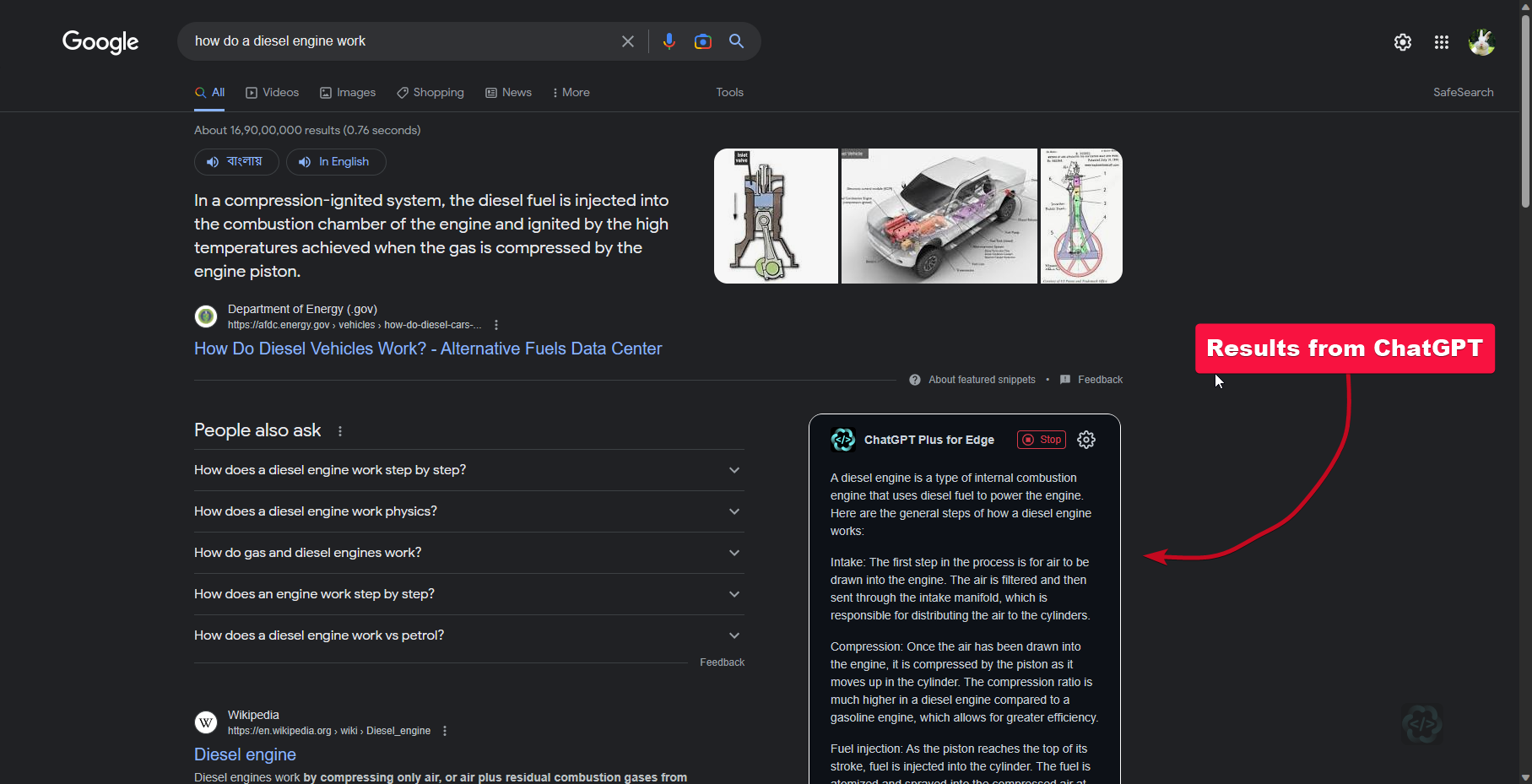The height and width of the screenshot is (784, 1532).
Task: Click the results count text
Action: [307, 130]
